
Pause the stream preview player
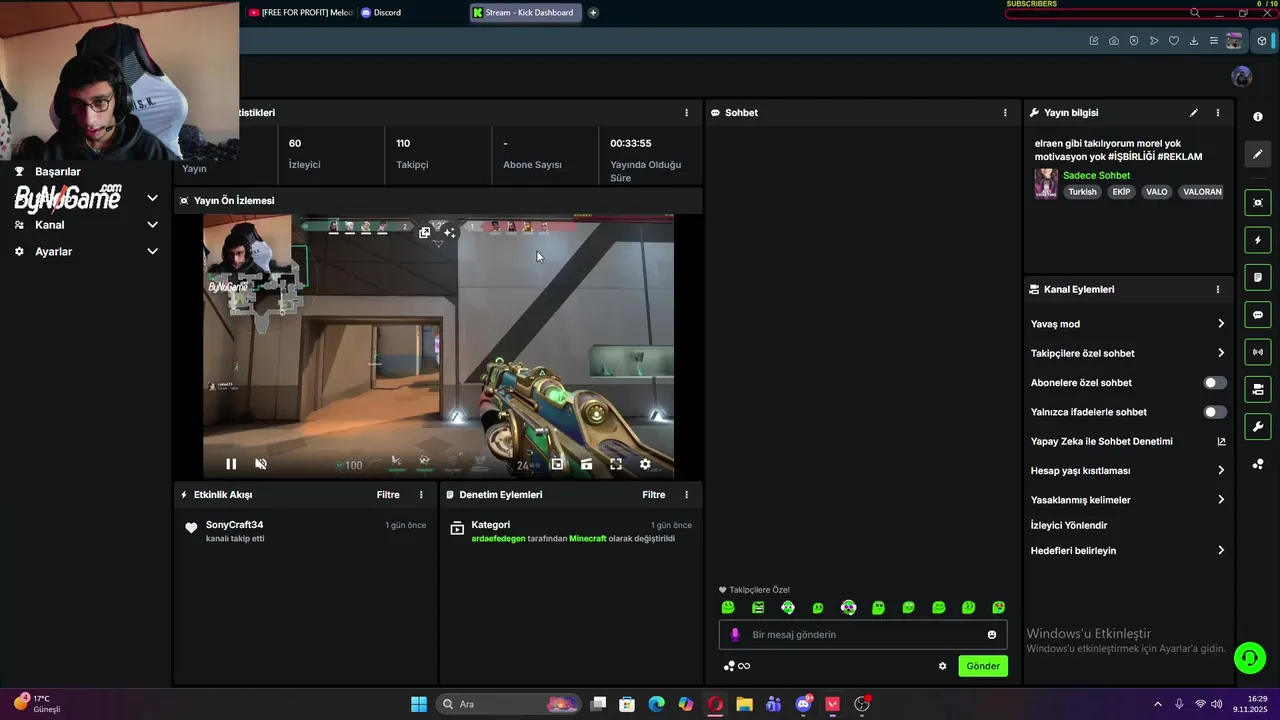(x=231, y=464)
